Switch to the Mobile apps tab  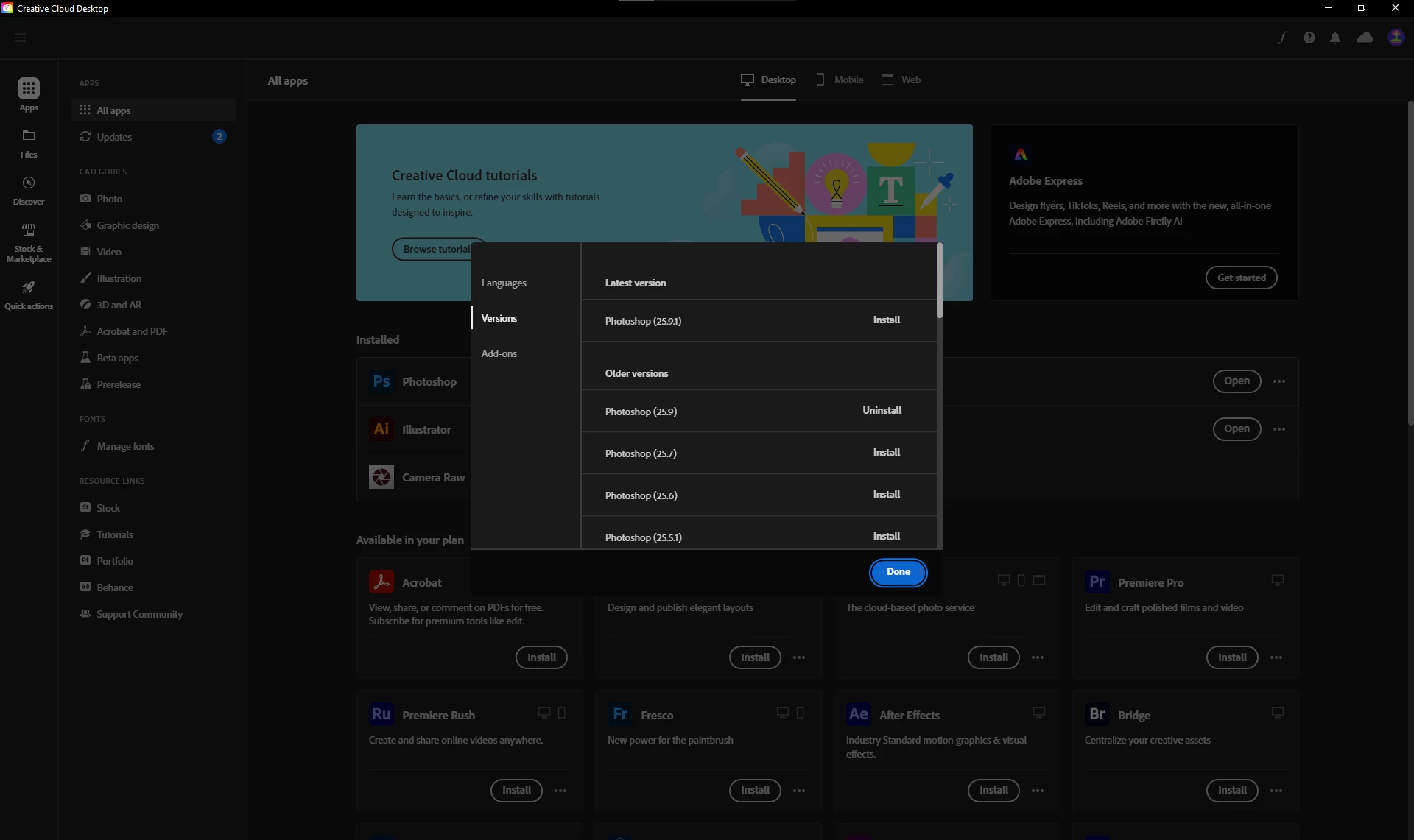[840, 80]
